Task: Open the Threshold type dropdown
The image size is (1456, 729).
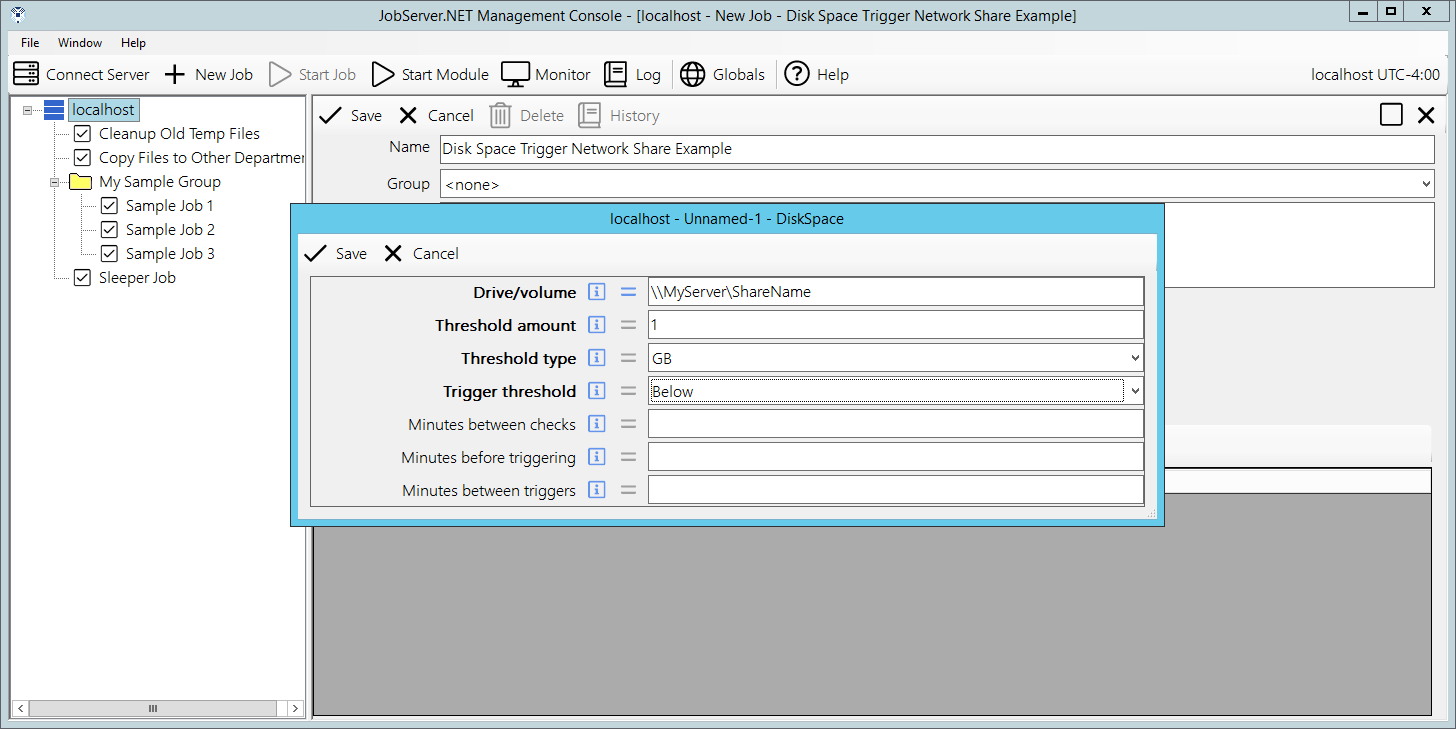Action: 1134,358
